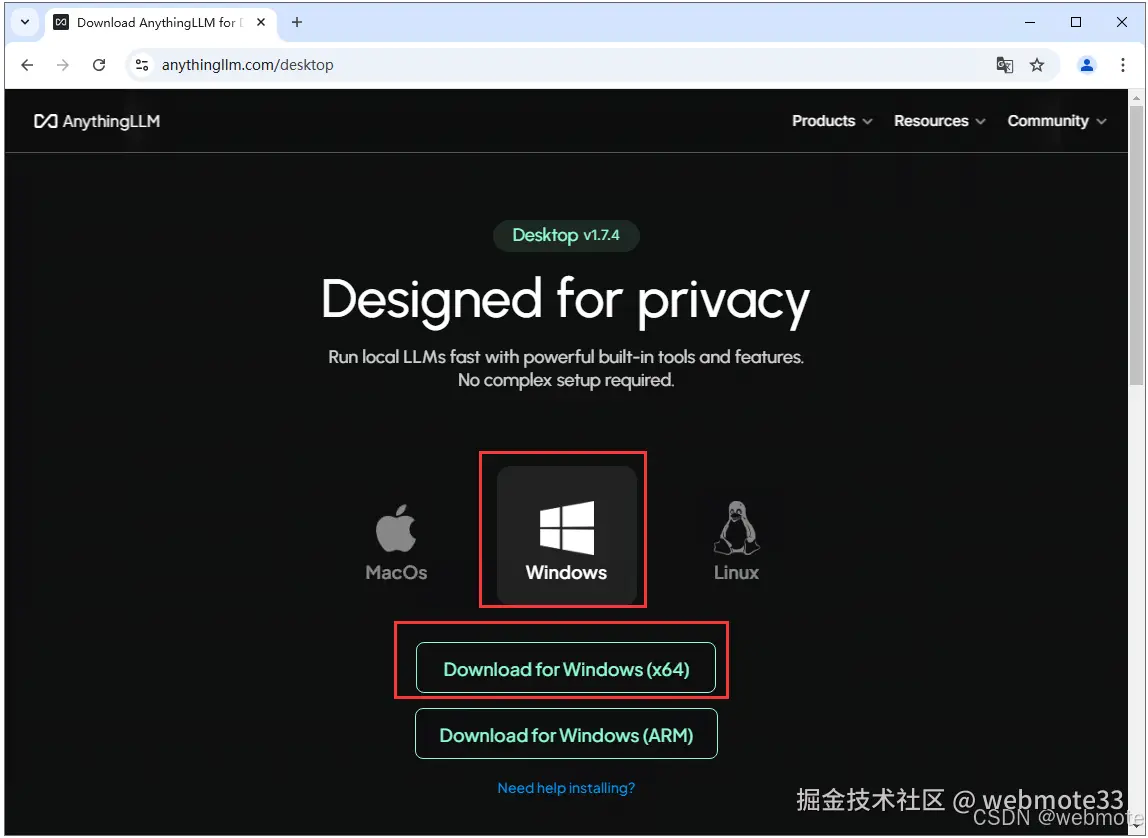
Task: Click the browser forward arrow
Action: tap(63, 65)
